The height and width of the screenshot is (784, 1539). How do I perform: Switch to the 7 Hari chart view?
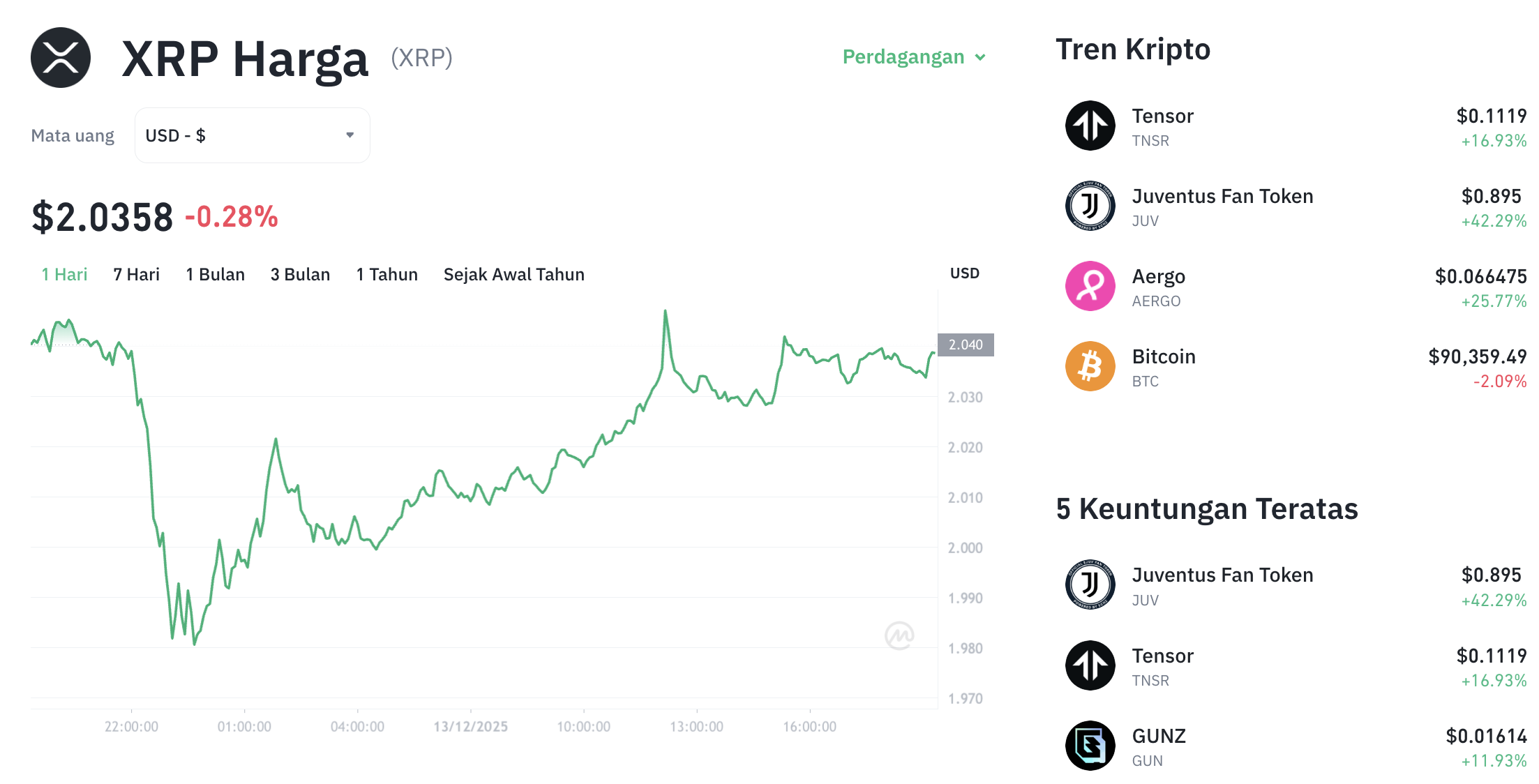(x=136, y=274)
